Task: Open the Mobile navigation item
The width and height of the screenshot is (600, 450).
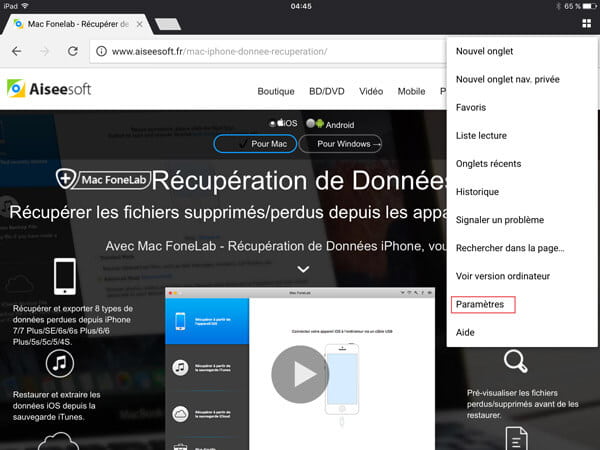Action: point(411,91)
